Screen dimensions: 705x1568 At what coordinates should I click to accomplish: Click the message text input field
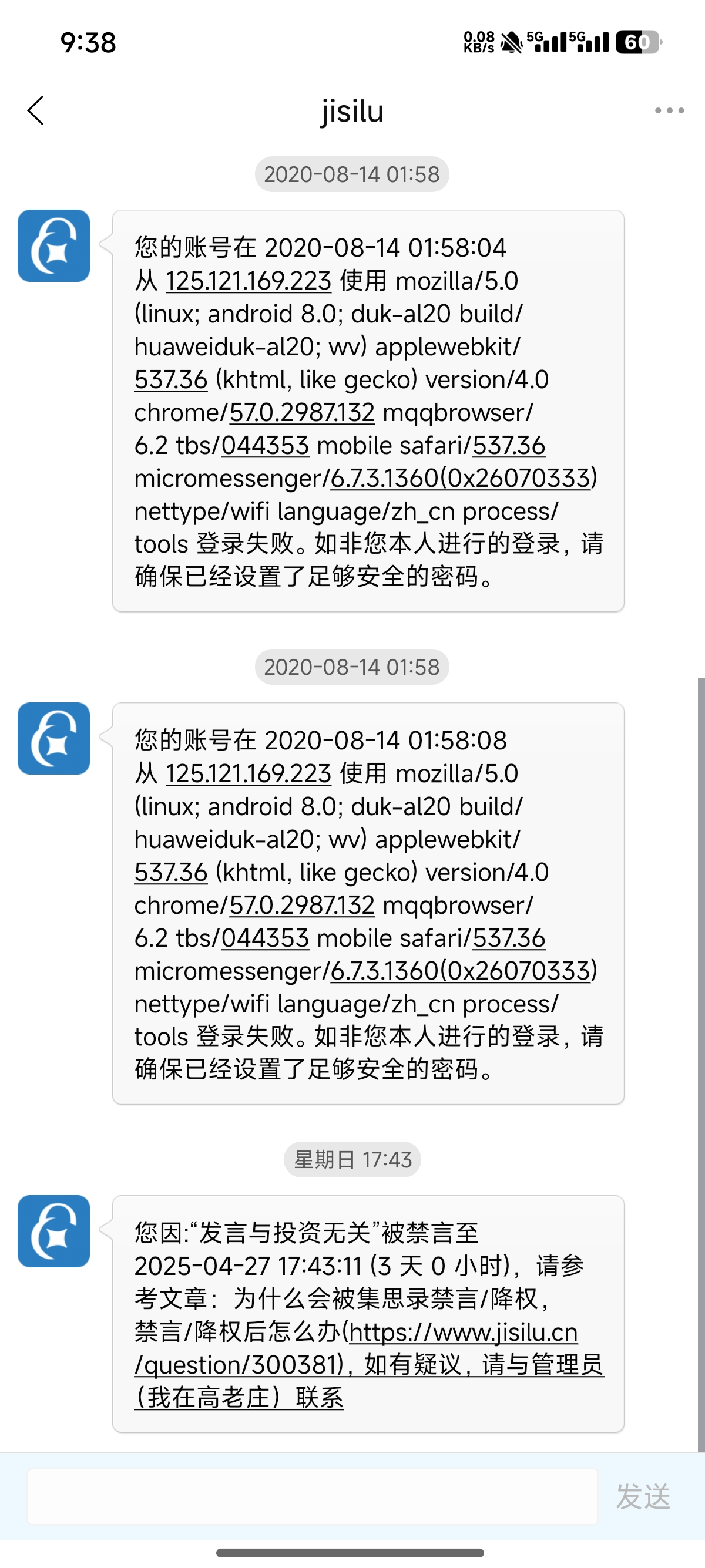click(313, 1496)
